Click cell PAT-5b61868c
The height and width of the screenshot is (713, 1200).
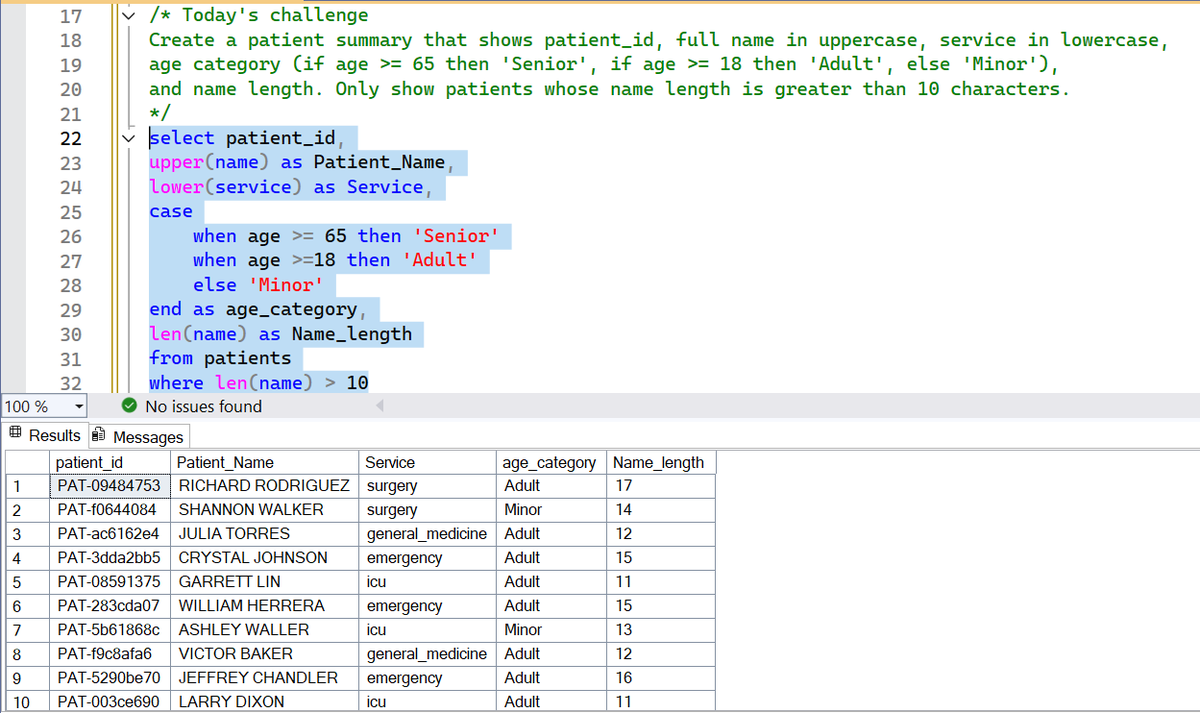pyautogui.click(x=110, y=630)
